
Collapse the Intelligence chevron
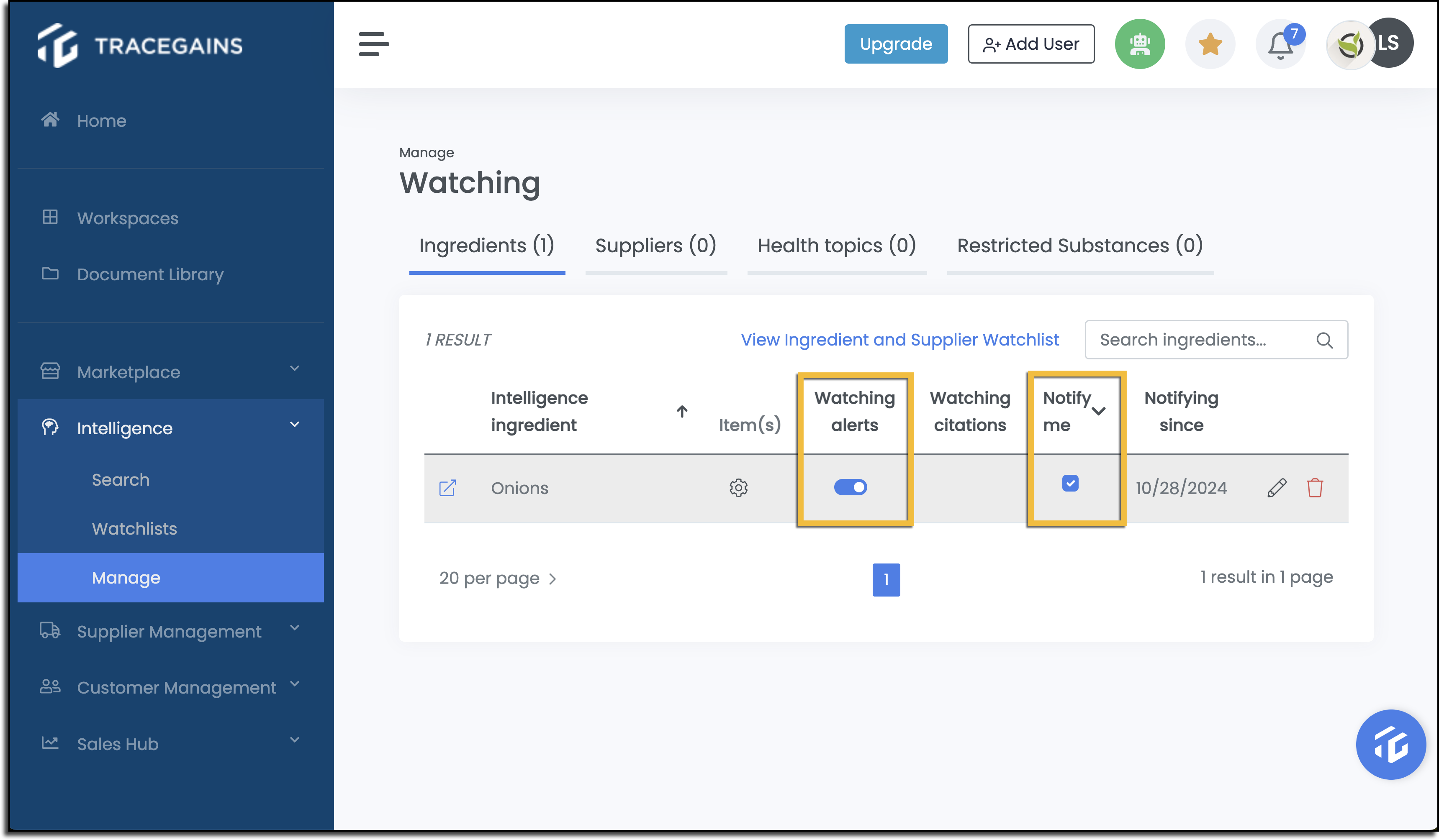[x=295, y=425]
